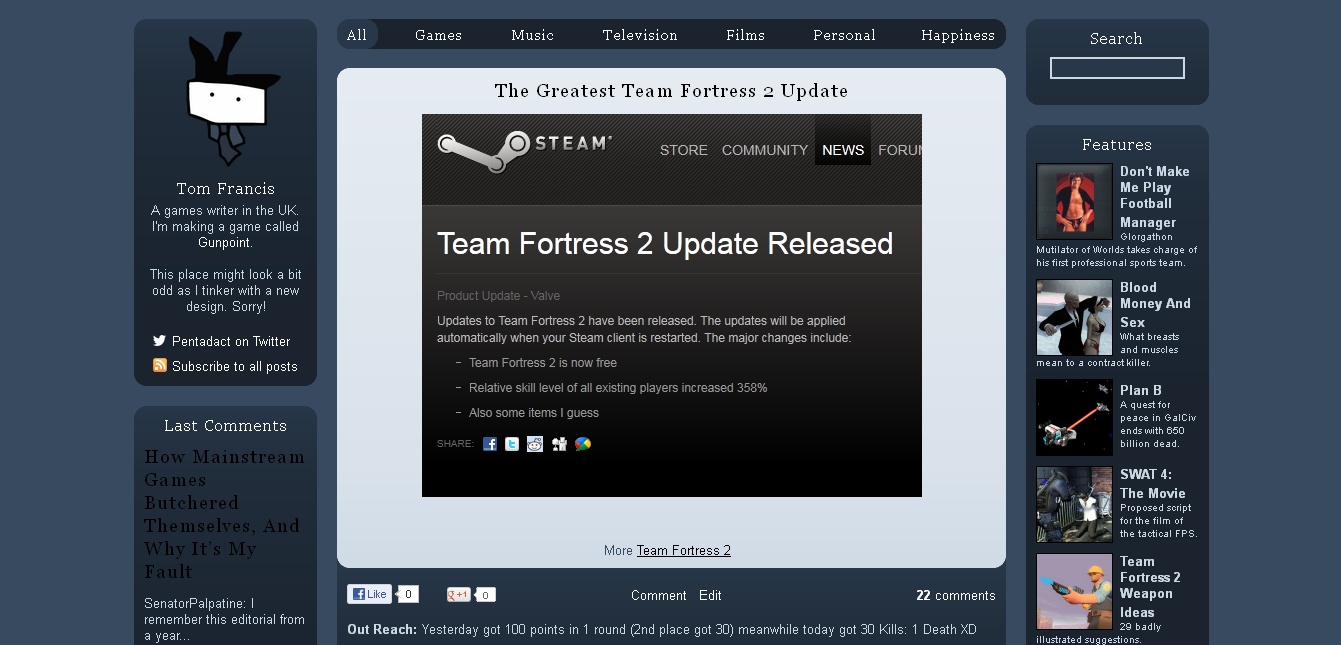The image size is (1341, 645).
Task: Open Blood Money And Sex feature link
Action: point(1155,304)
